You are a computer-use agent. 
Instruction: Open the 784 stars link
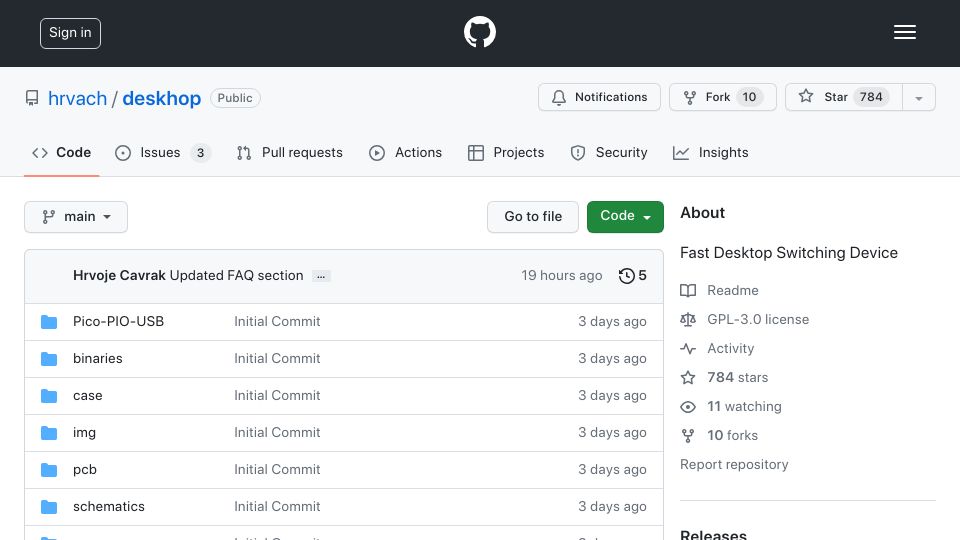tap(737, 378)
